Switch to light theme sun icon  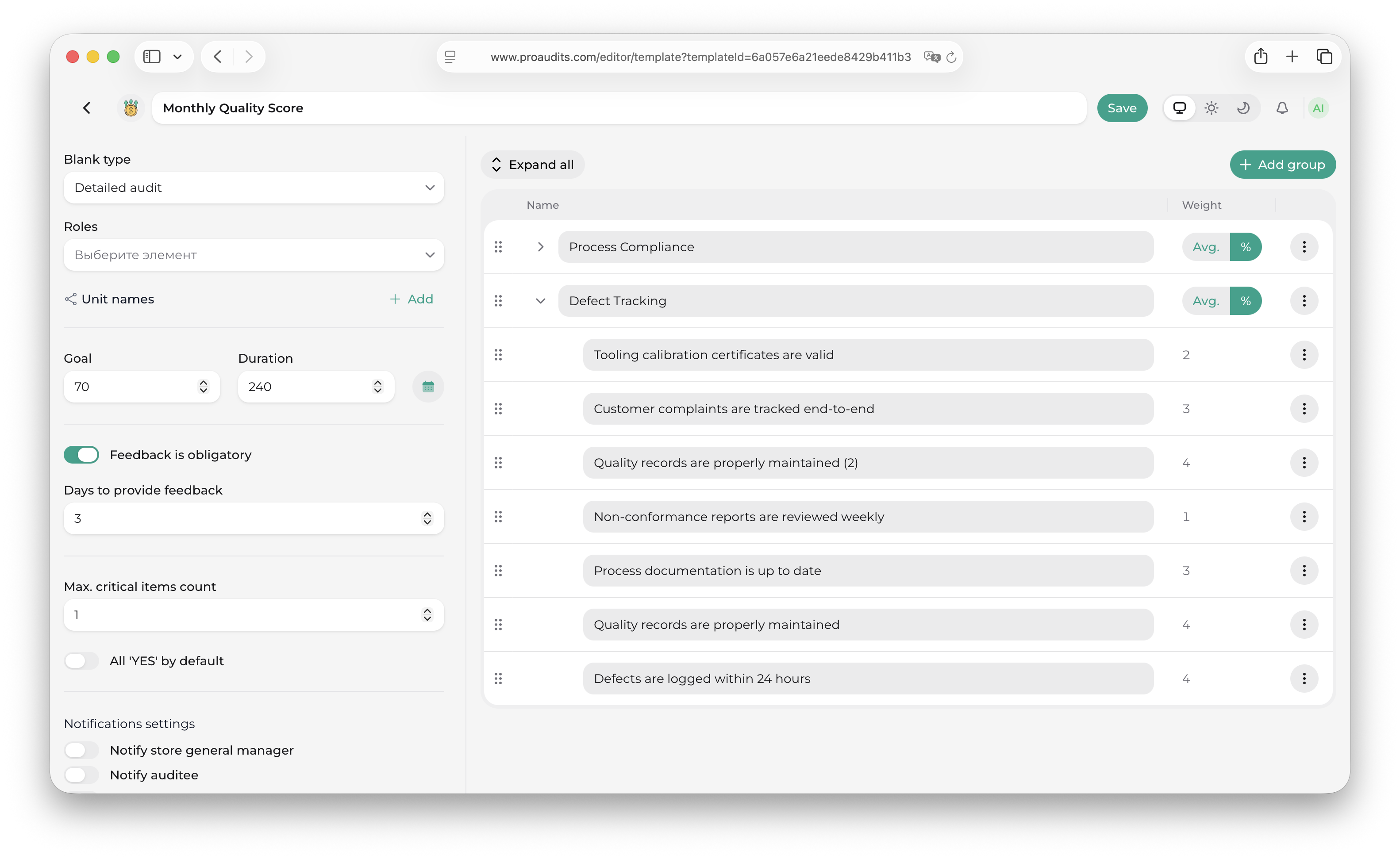[1212, 108]
